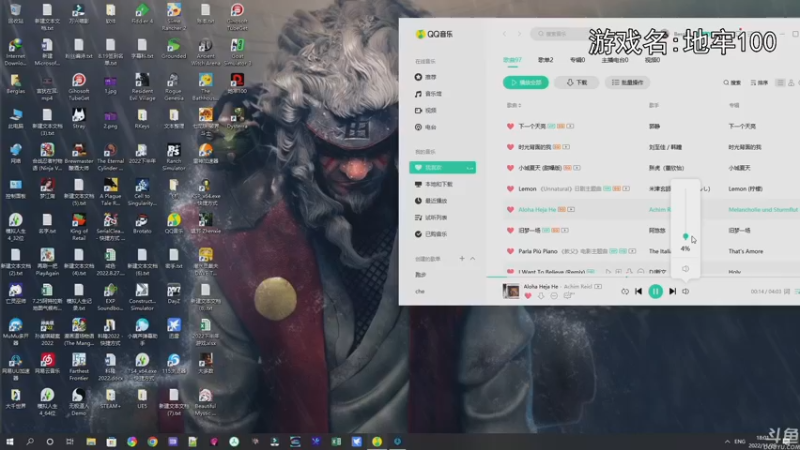
Task: Open more options for the current song
Action: (554, 296)
